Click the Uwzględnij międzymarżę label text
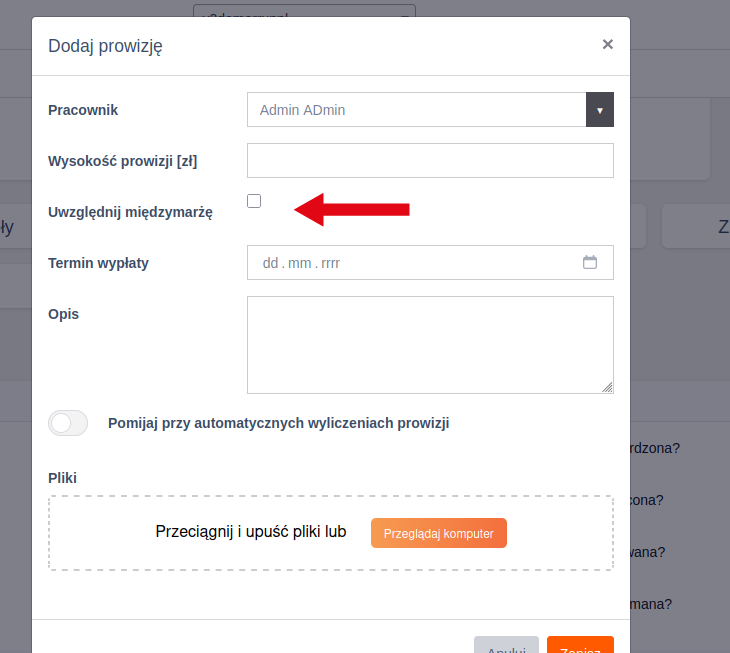 tap(130, 212)
